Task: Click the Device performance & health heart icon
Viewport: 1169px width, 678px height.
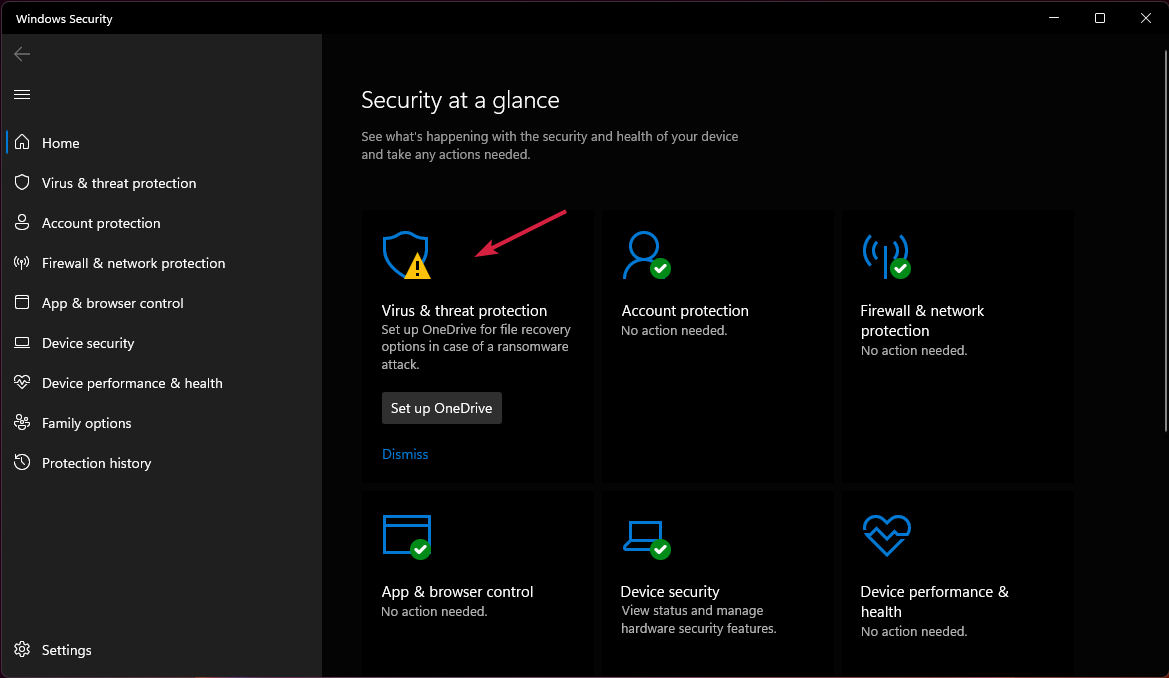Action: tap(886, 537)
